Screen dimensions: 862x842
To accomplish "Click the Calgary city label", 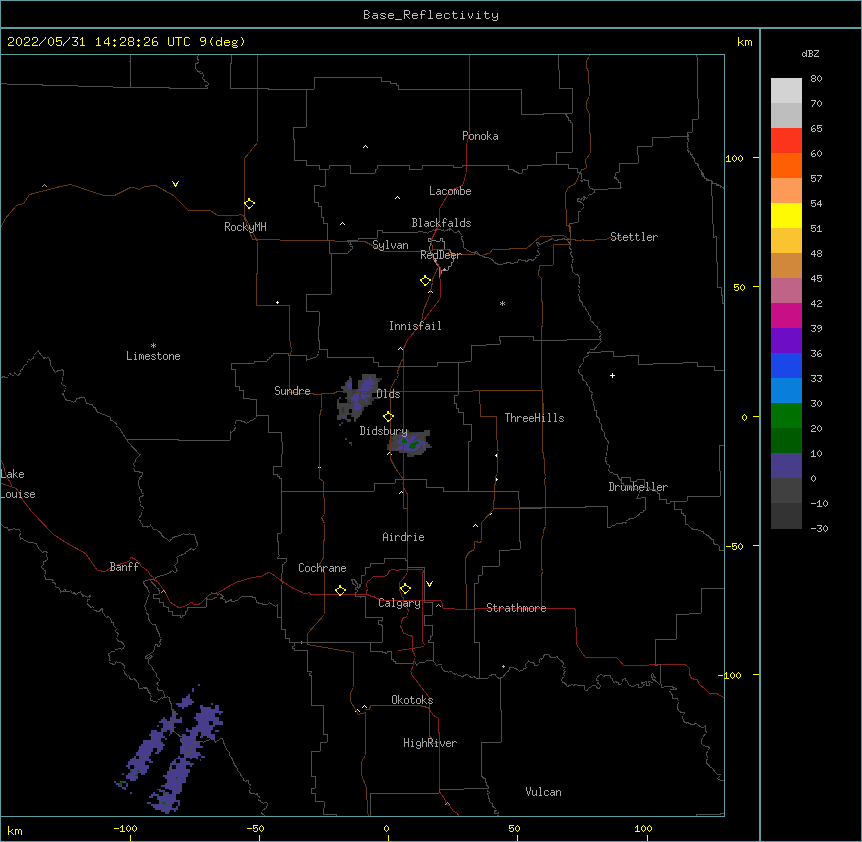I will (x=399, y=603).
